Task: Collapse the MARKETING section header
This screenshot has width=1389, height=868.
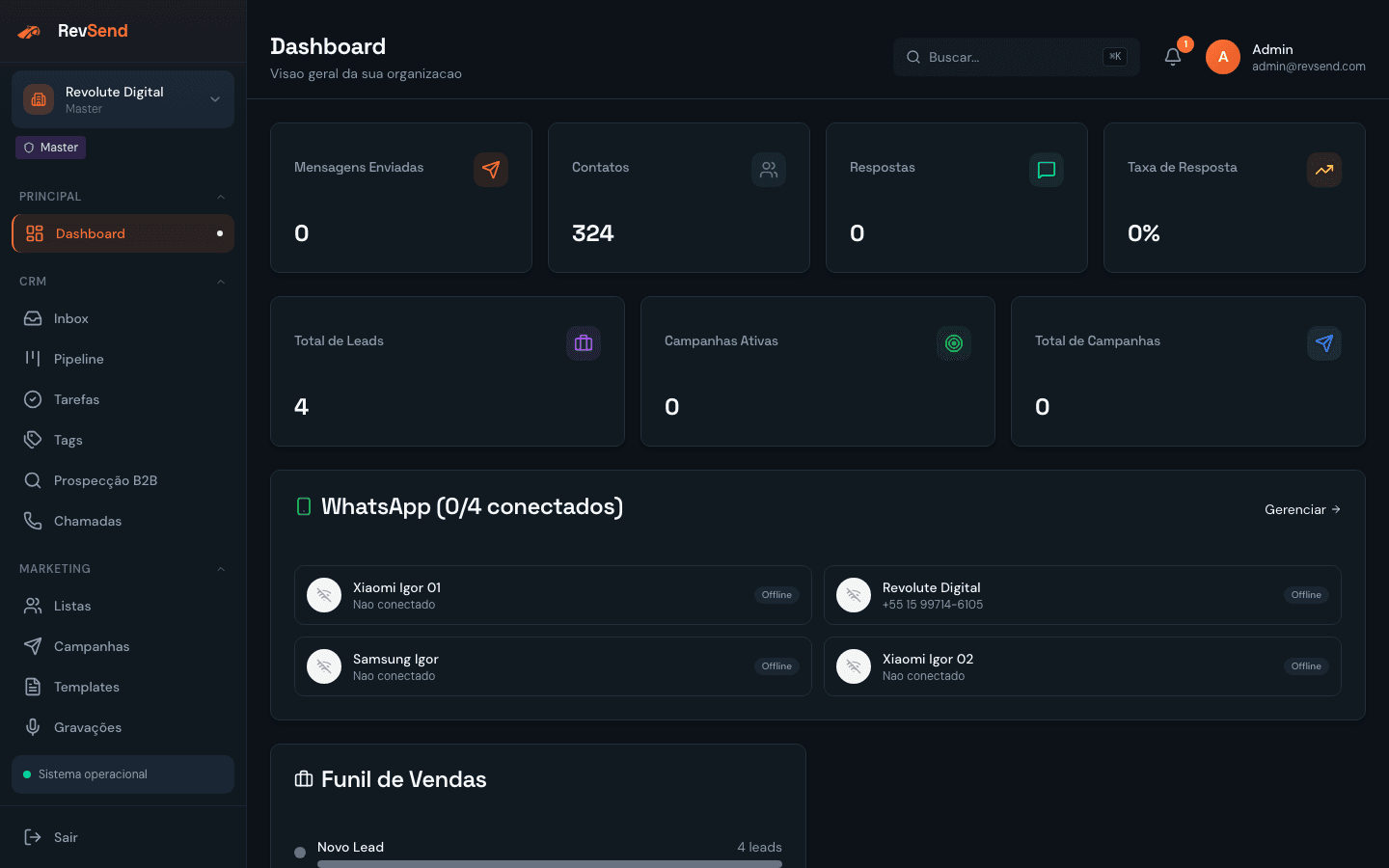Action: click(221, 568)
